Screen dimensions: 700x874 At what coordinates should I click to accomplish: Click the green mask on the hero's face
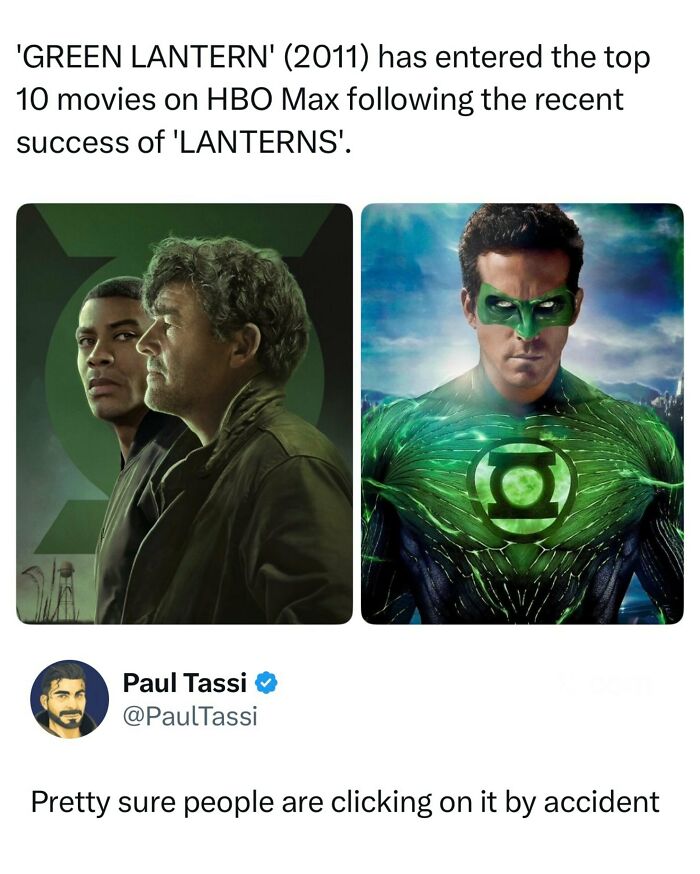point(524,306)
